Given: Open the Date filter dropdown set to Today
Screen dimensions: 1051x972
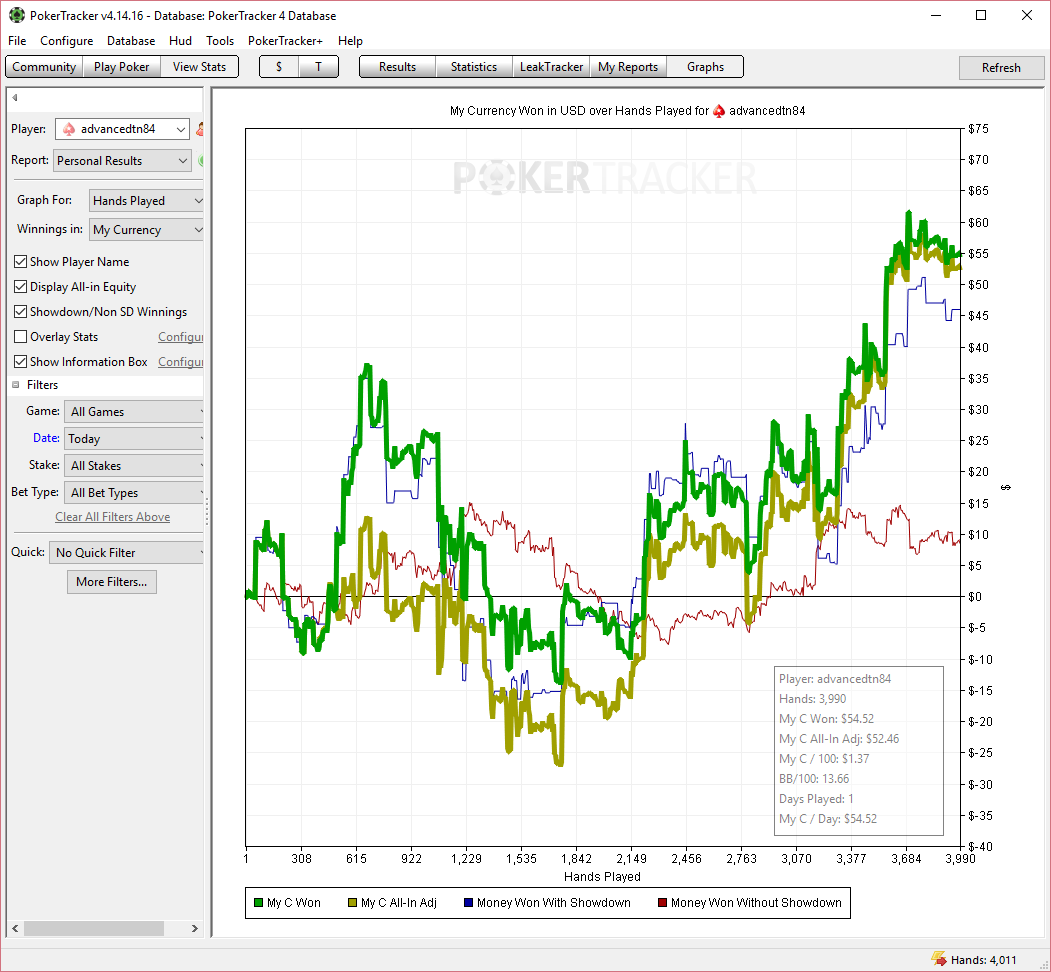Looking at the screenshot, I should (133, 438).
